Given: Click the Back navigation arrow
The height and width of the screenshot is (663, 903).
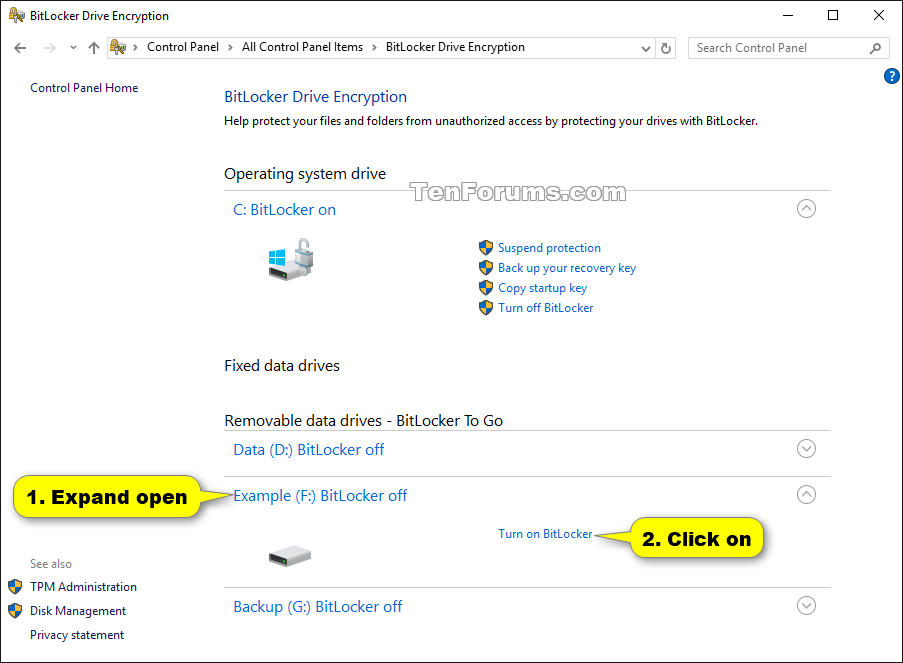Looking at the screenshot, I should coord(20,48).
